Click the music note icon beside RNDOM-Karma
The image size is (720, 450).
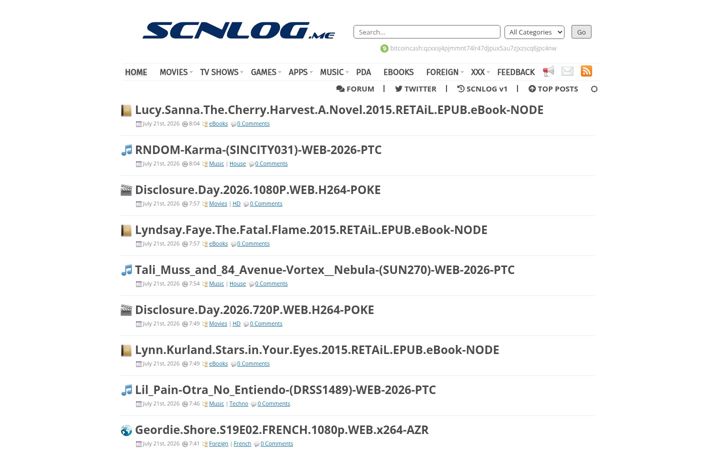point(126,150)
